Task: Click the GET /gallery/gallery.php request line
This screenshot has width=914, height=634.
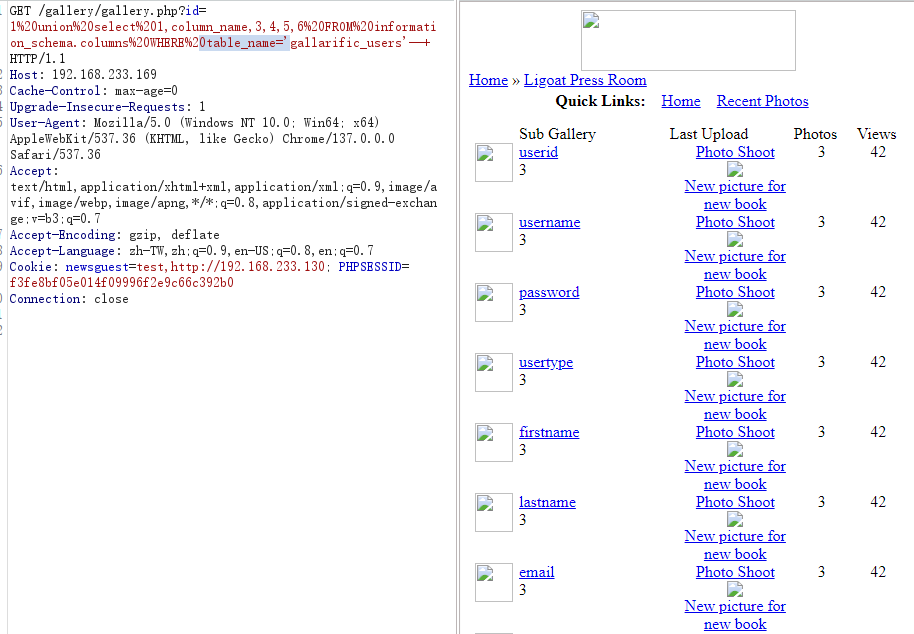Action: coord(108,10)
